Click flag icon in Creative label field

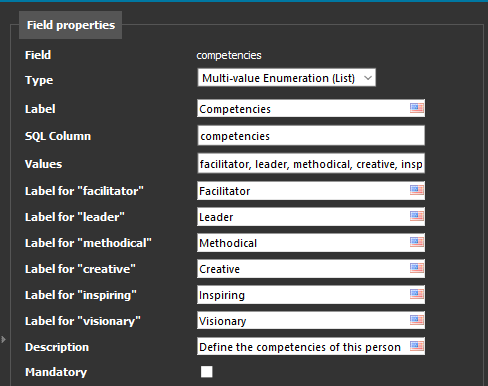click(417, 268)
